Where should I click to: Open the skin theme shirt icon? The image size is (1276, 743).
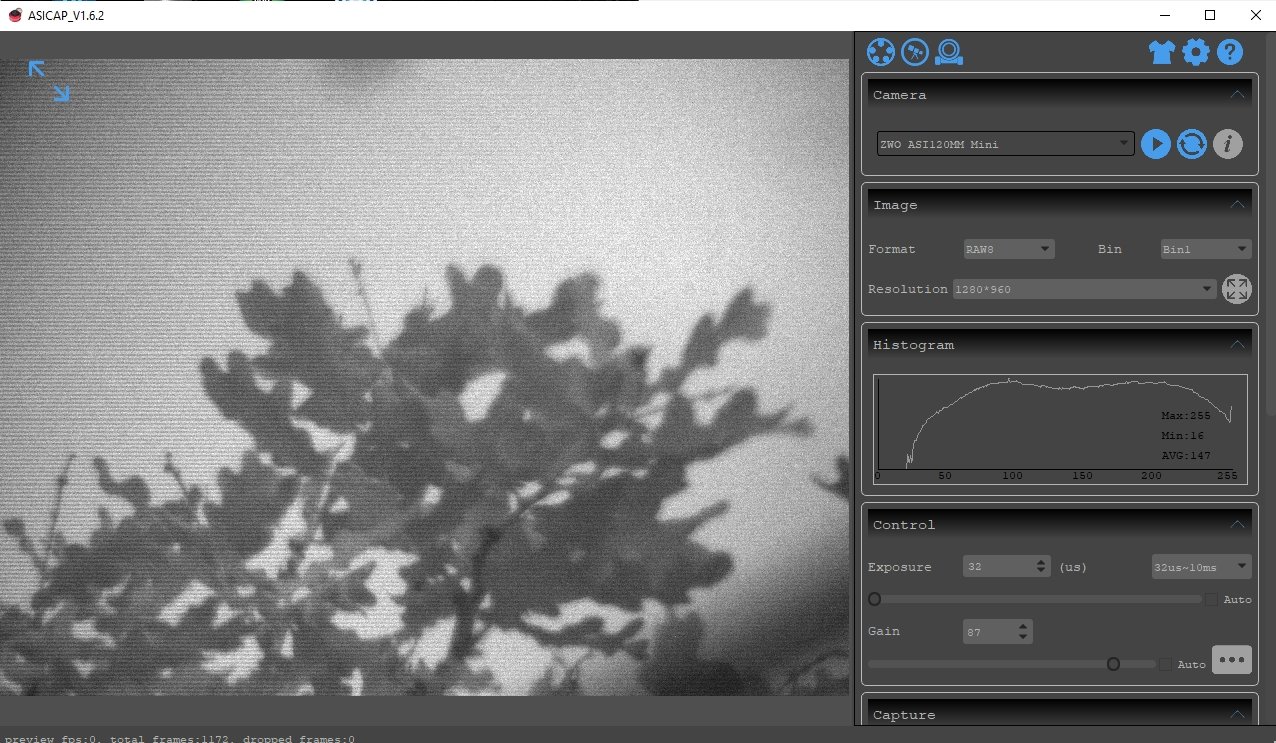(1161, 52)
